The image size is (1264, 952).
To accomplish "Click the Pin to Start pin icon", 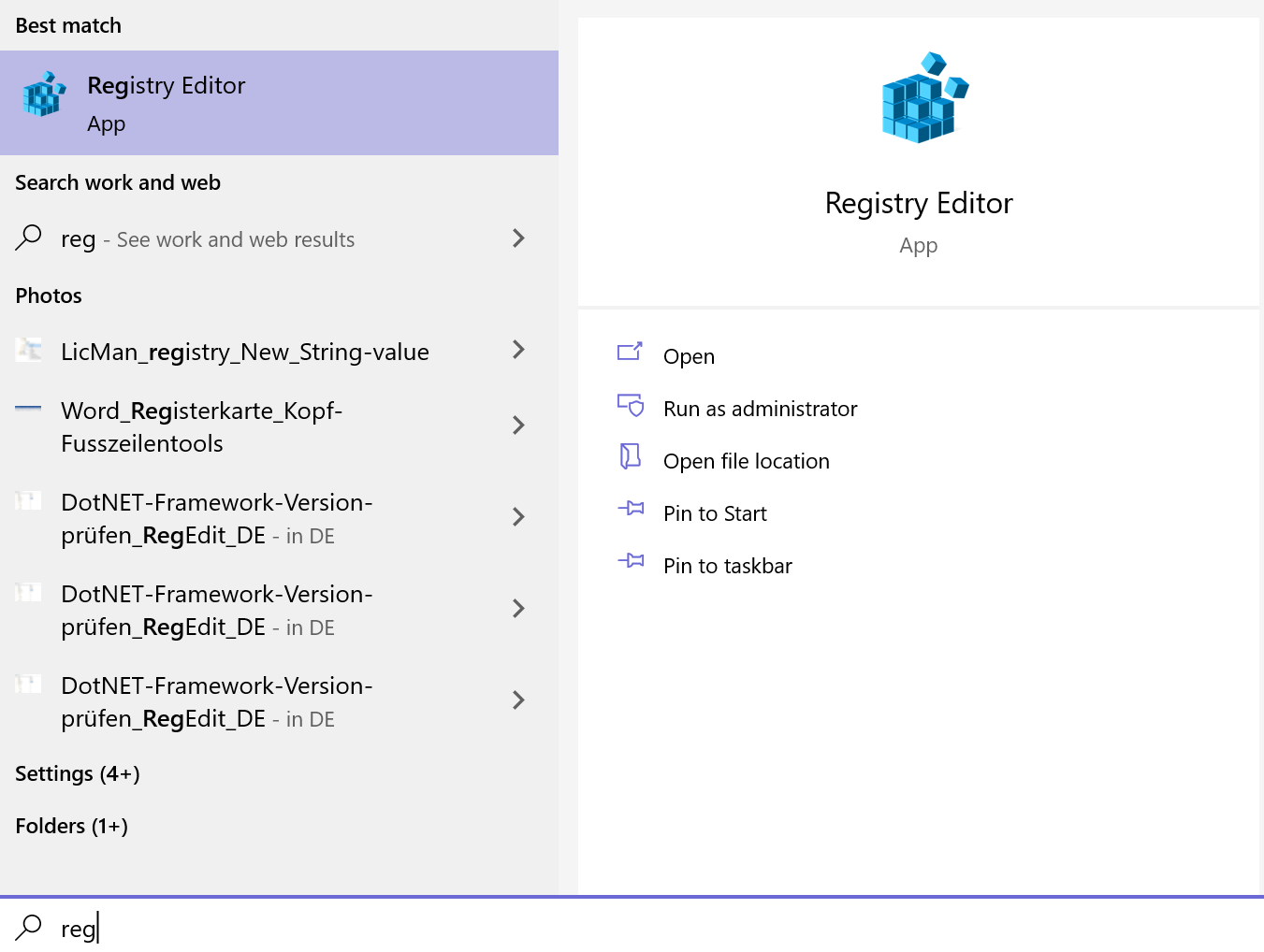I will pyautogui.click(x=631, y=509).
